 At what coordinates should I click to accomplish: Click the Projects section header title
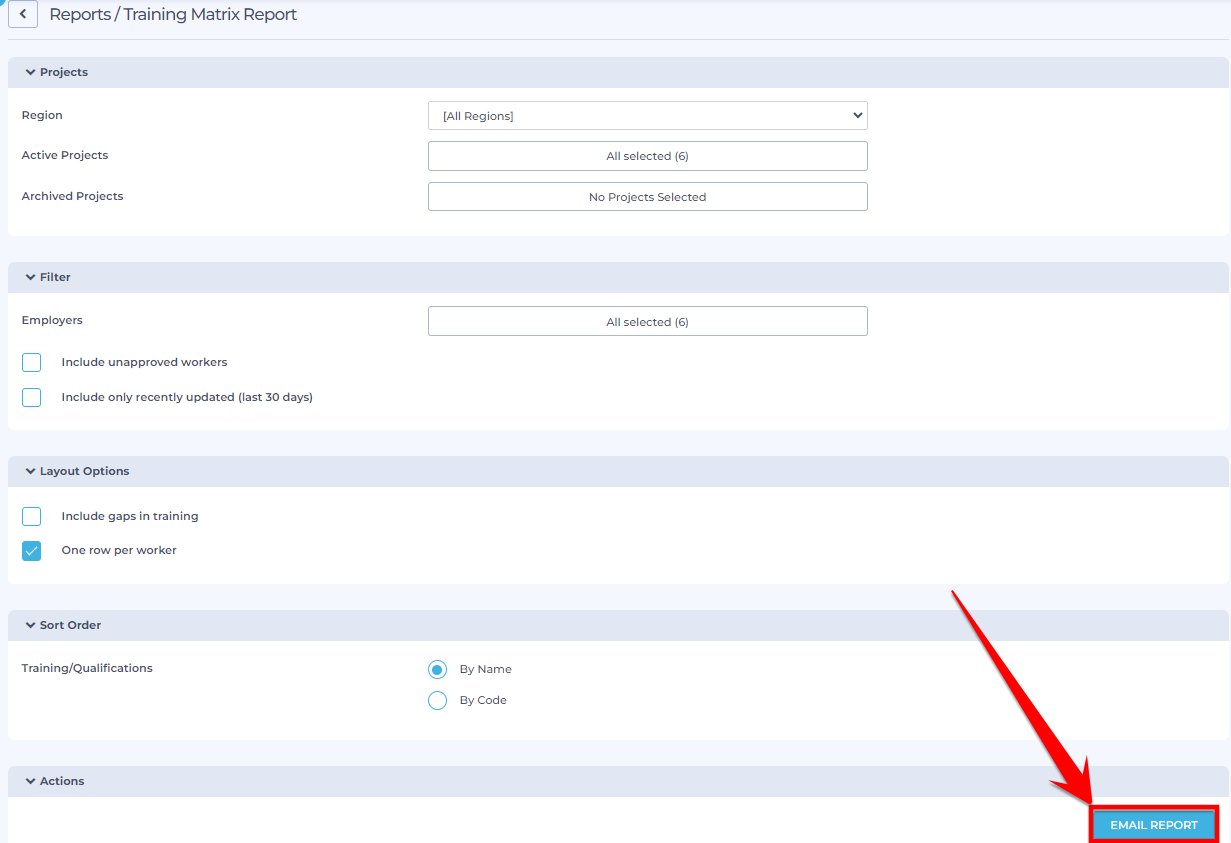(64, 72)
